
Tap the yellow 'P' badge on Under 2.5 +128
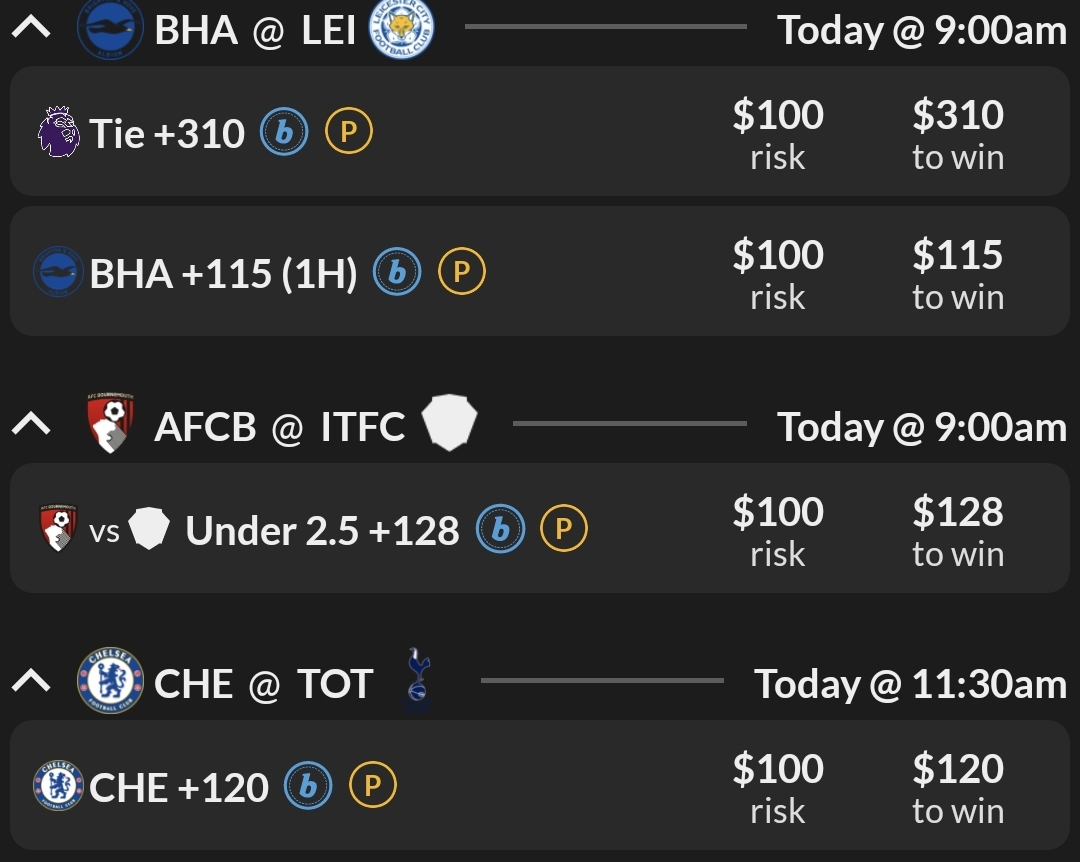click(x=564, y=530)
